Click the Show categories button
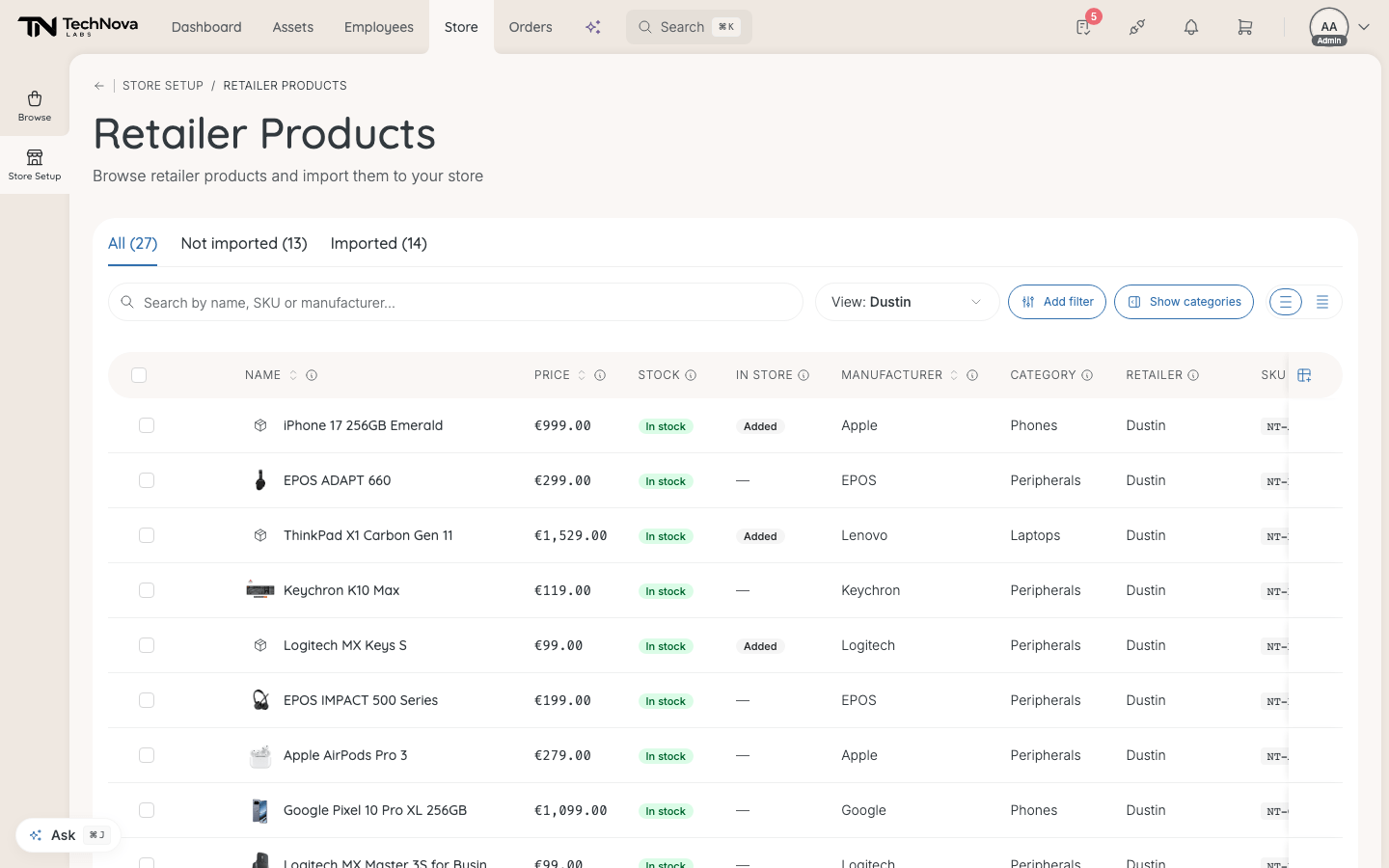This screenshot has width=1389, height=868. [1185, 302]
